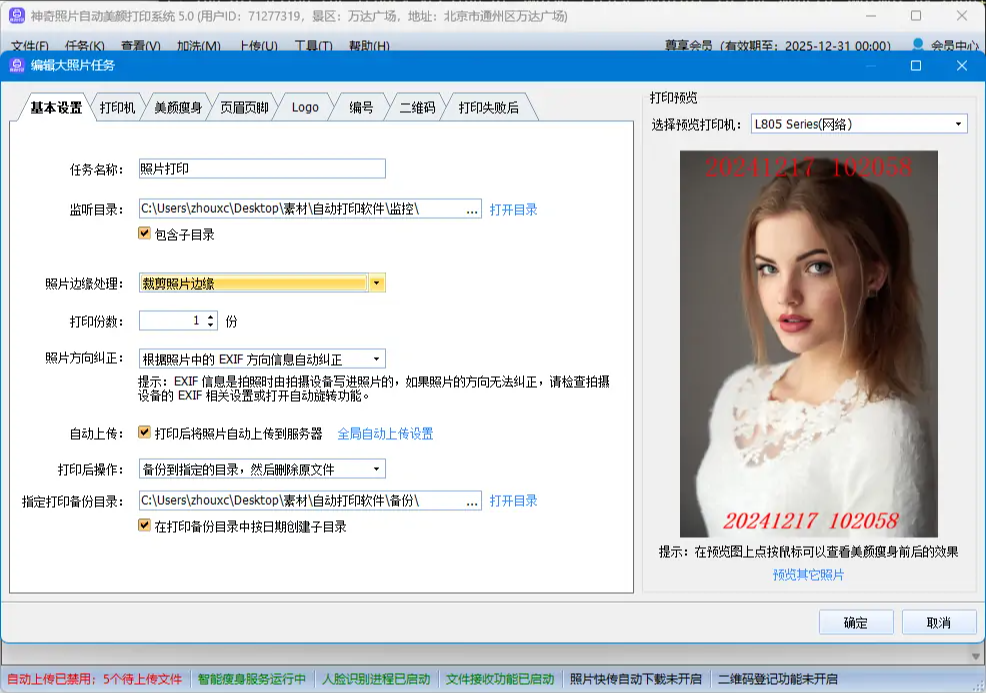The image size is (986, 693).
Task: Open the browse icon beside 指定打印备份目录
Action: pyautogui.click(x=470, y=500)
